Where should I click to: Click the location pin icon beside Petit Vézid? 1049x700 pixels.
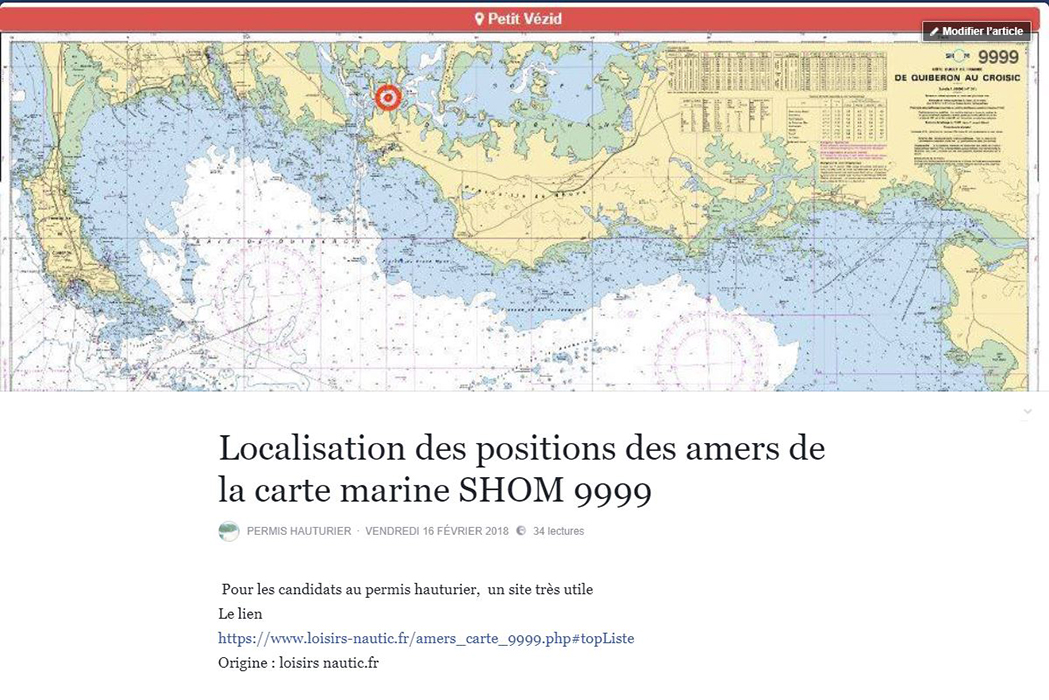(479, 19)
